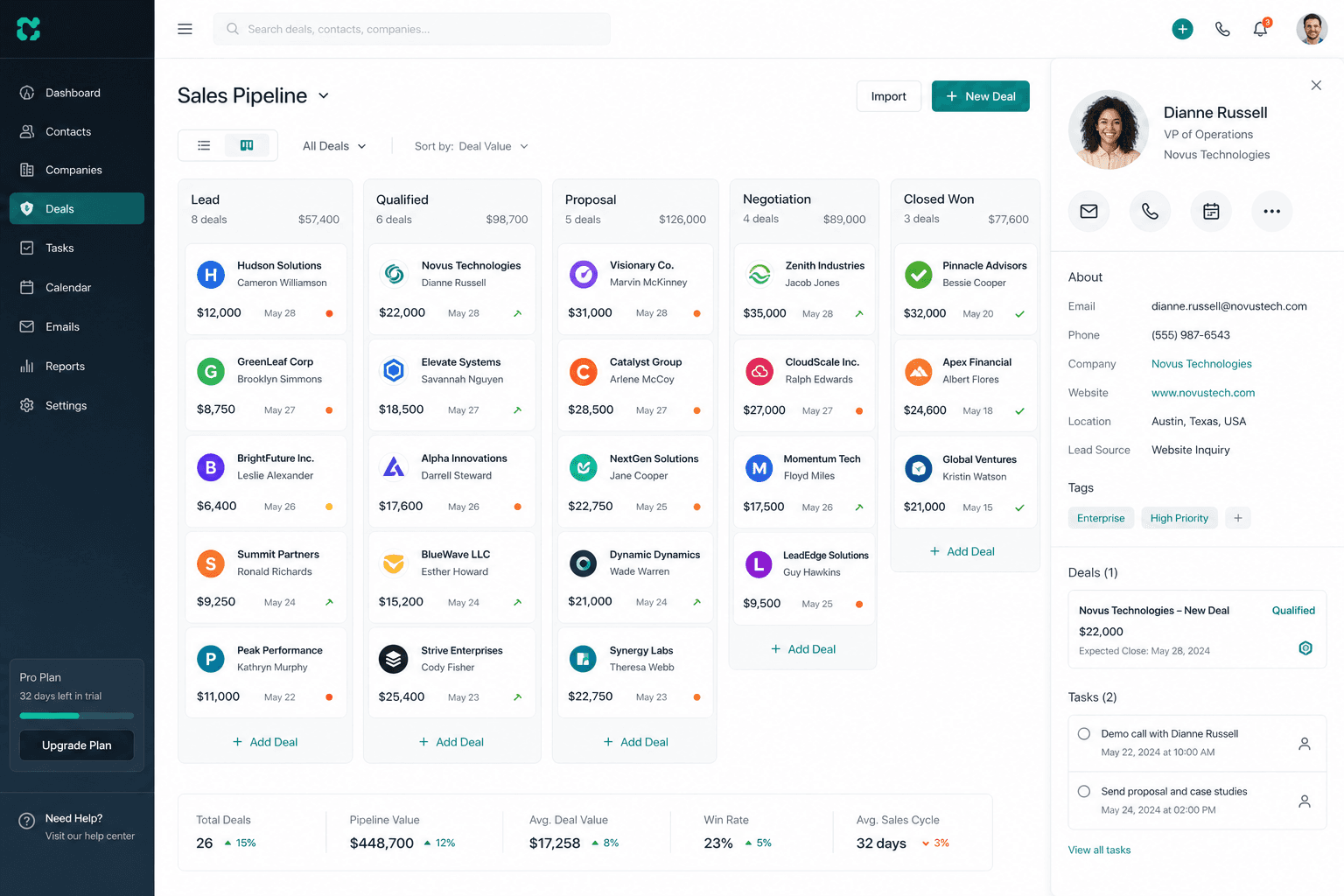Screen dimensions: 1344x896
Task: Click the Strive Enterprises stack logo
Action: point(394,659)
